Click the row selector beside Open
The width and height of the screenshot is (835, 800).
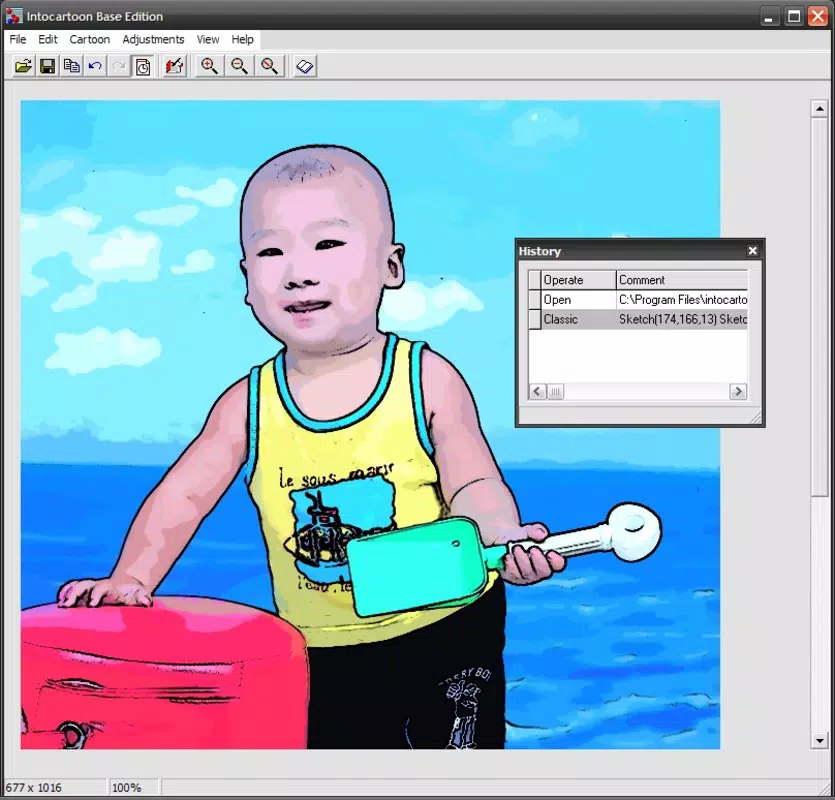[x=535, y=300]
